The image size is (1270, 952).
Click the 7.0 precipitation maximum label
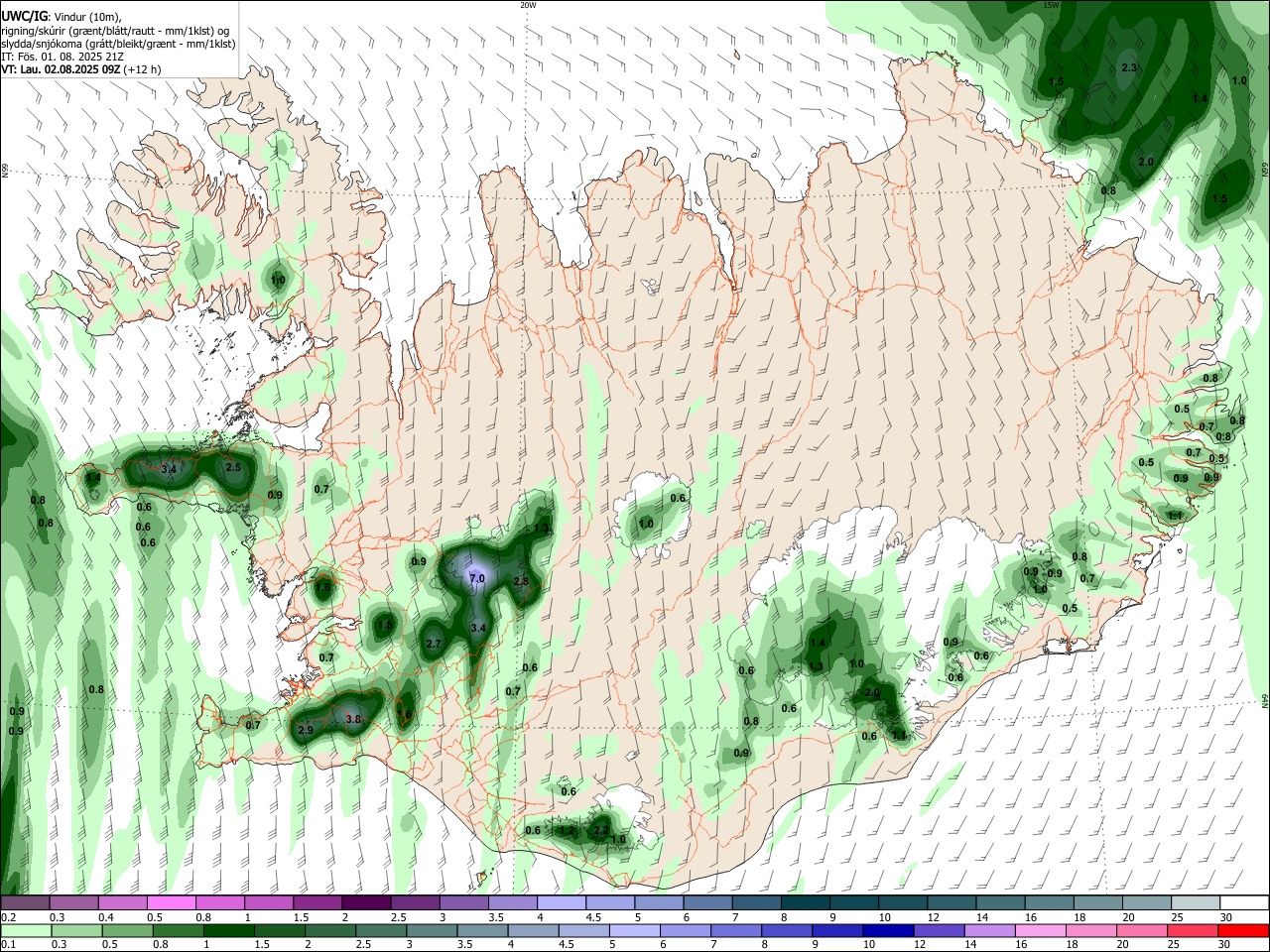pos(476,578)
